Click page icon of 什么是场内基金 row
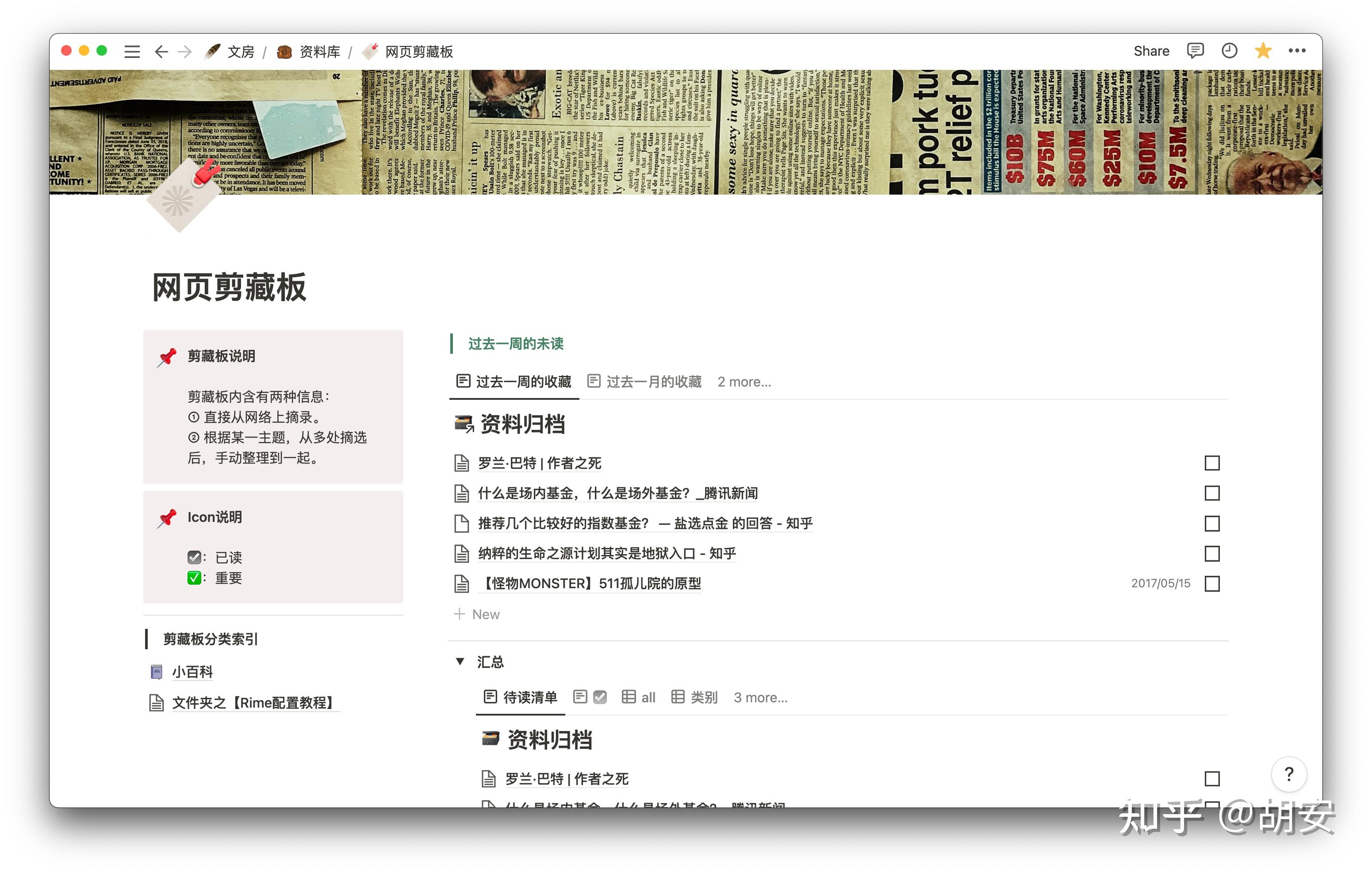 tap(461, 494)
